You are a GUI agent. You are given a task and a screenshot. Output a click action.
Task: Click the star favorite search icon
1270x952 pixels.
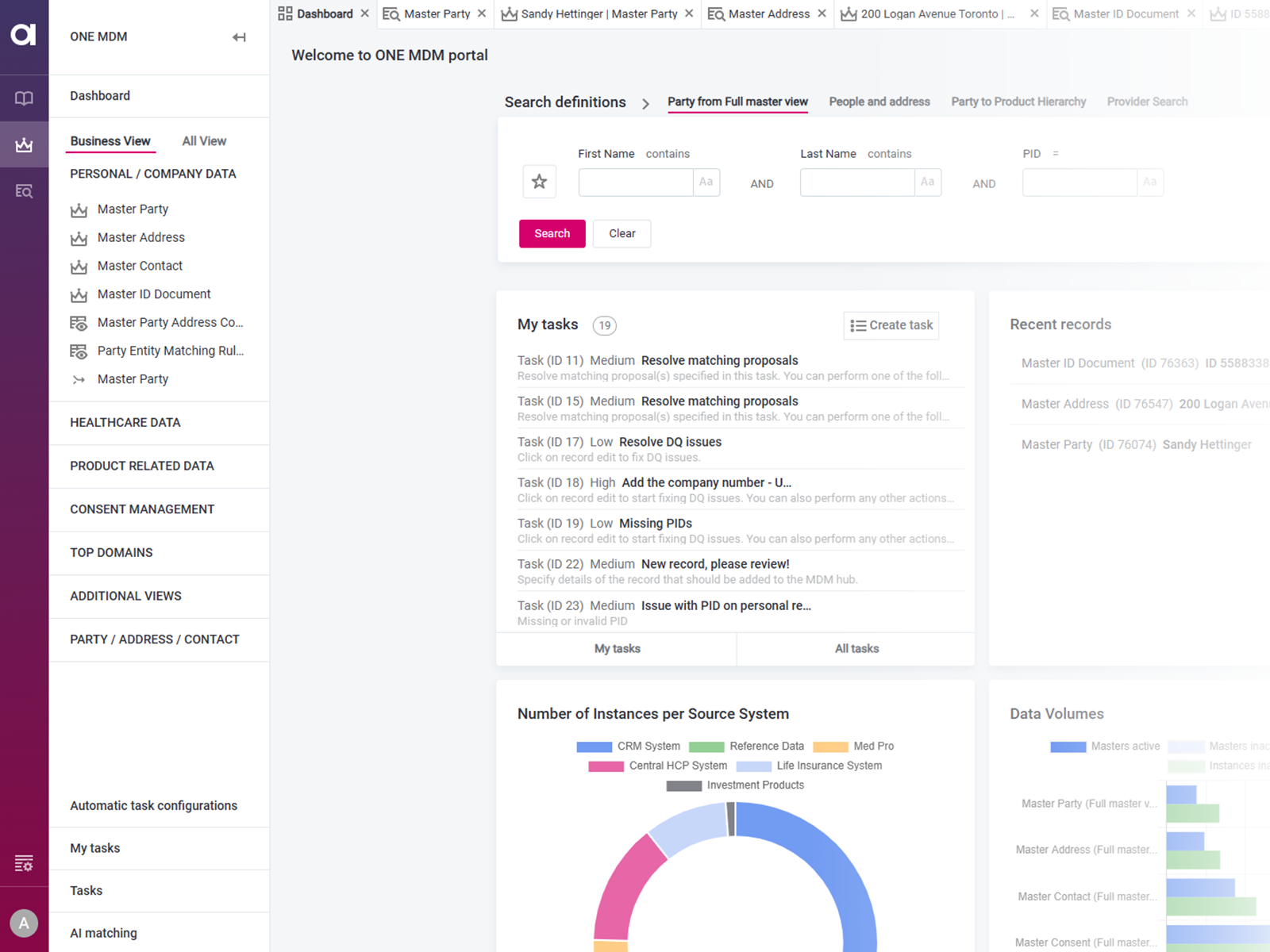click(x=539, y=182)
